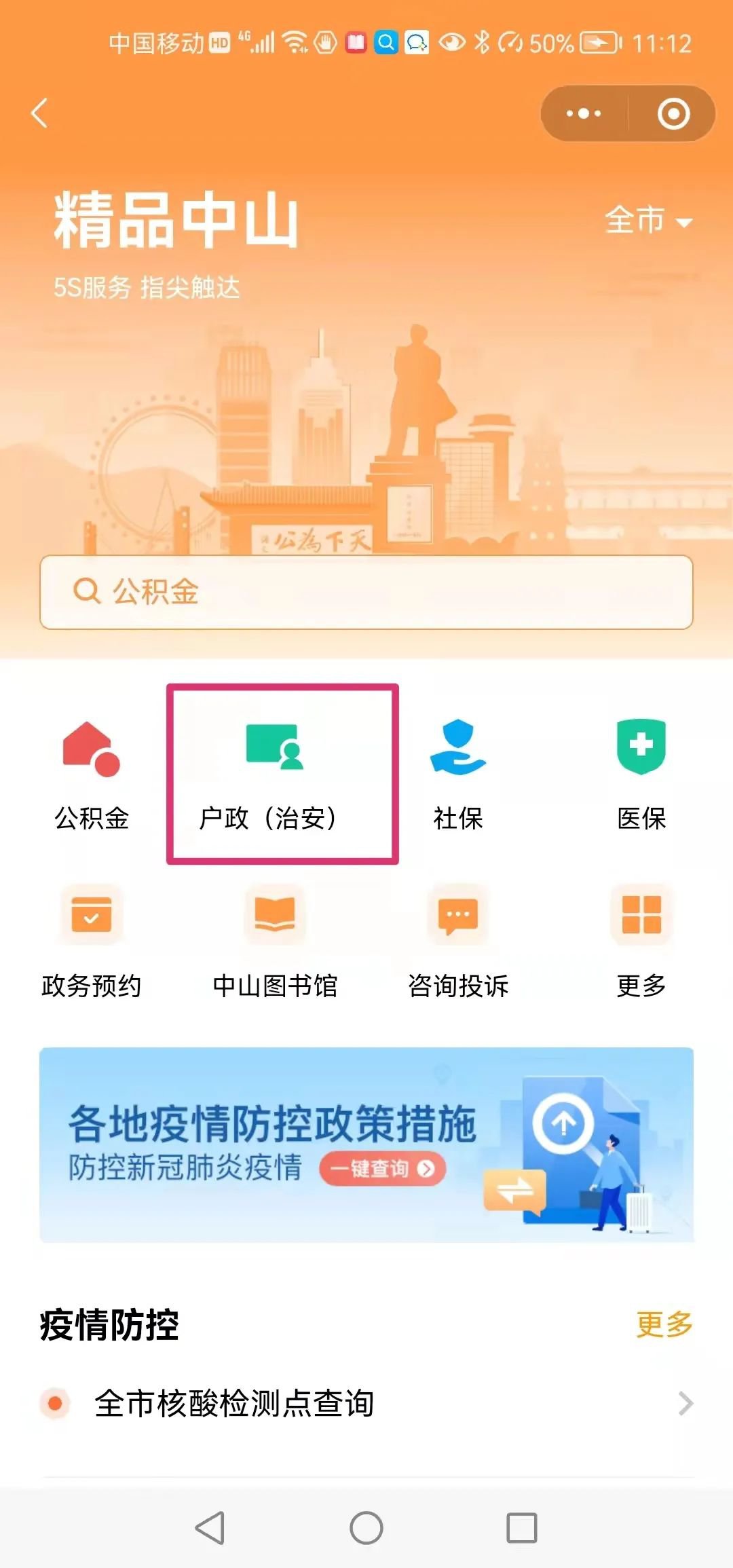Tap the 一键查询 red button

click(x=382, y=1168)
